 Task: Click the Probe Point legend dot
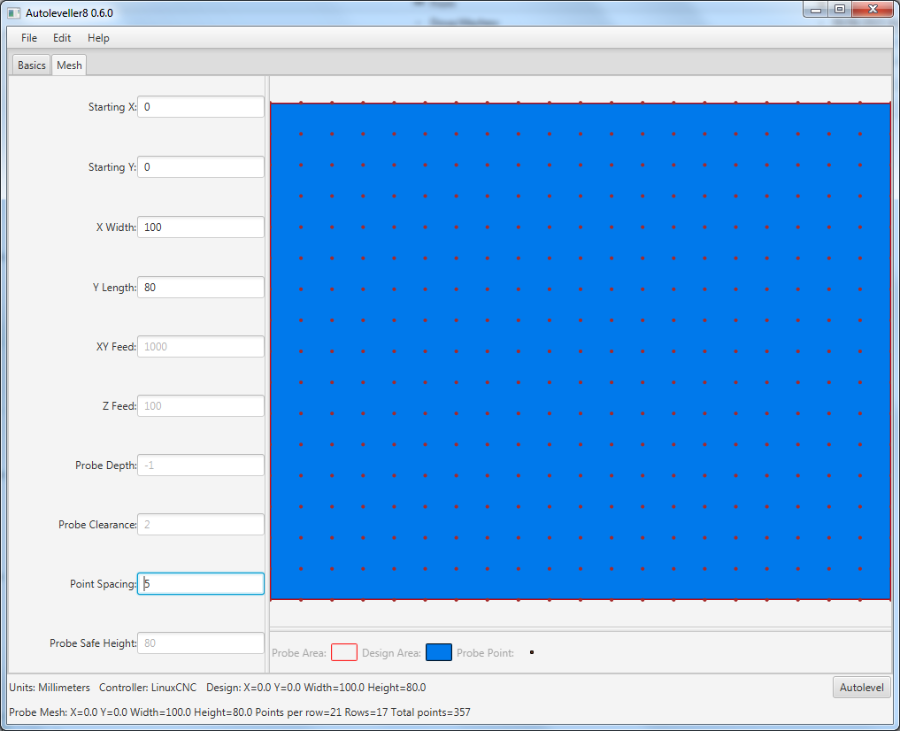coord(532,652)
